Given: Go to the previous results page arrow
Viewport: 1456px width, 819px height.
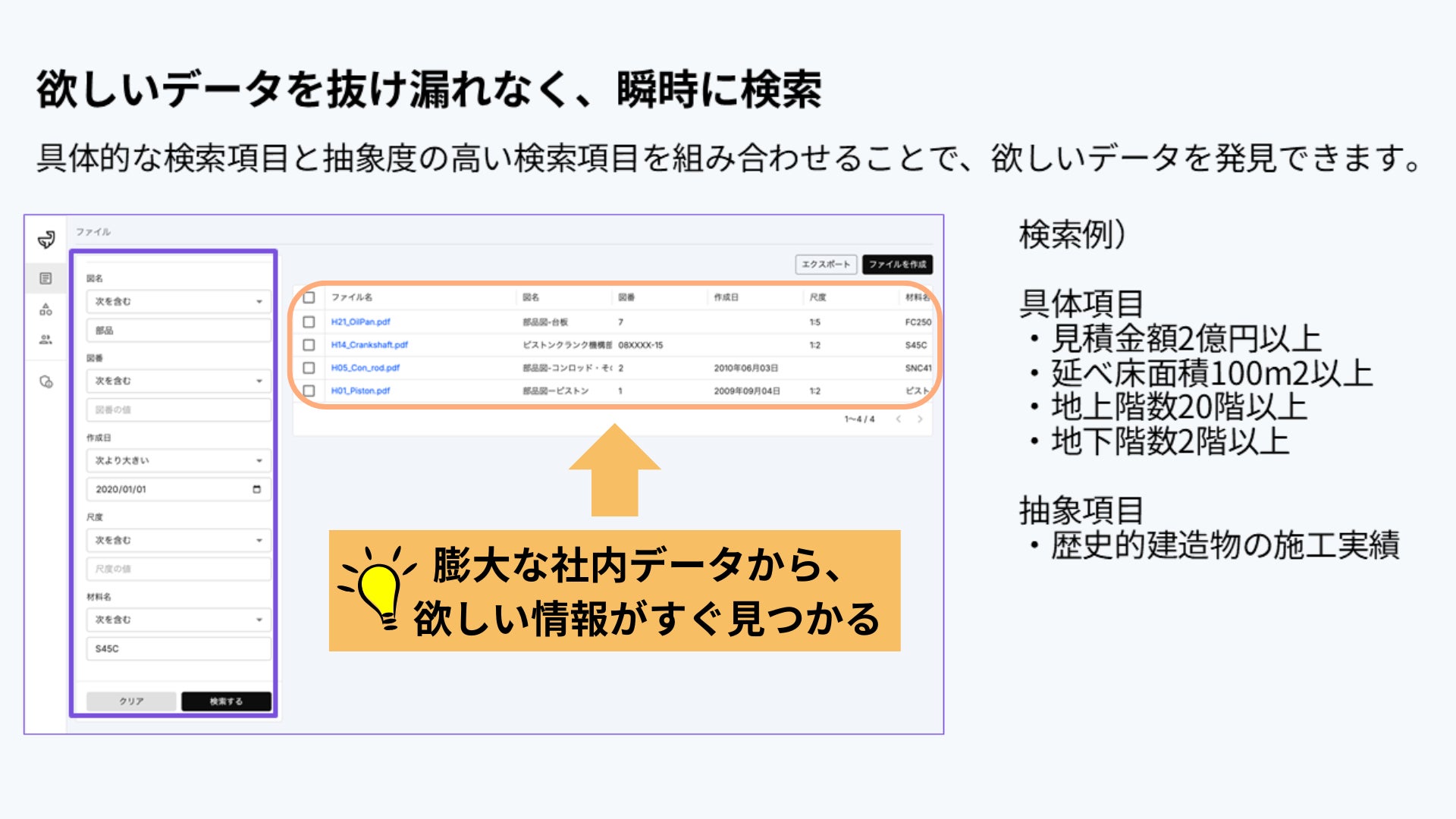Looking at the screenshot, I should 899,419.
